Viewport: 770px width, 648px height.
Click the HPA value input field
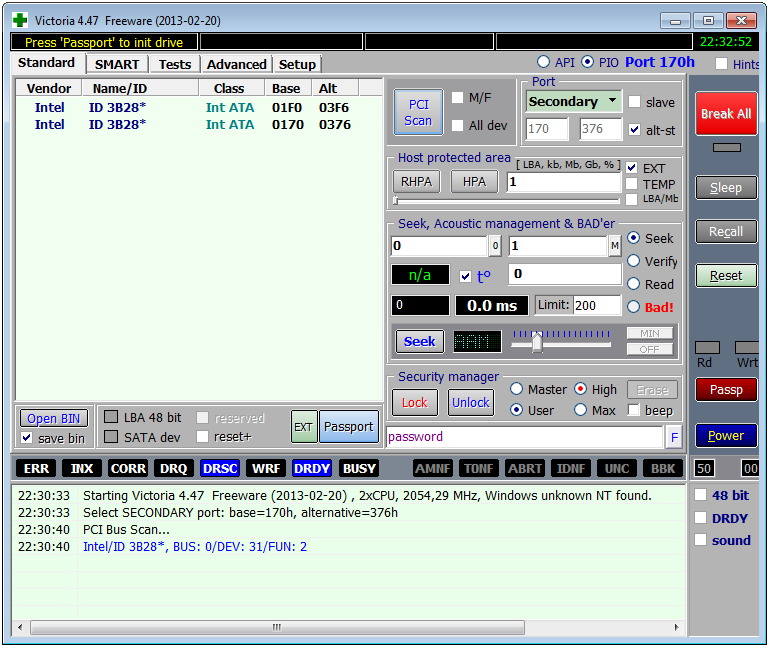564,182
